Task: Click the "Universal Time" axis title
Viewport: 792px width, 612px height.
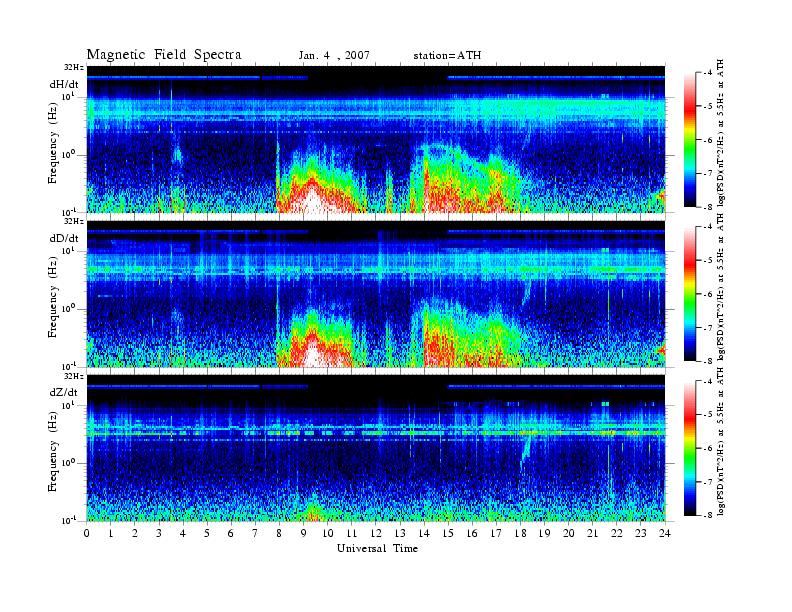Action: (x=377, y=548)
